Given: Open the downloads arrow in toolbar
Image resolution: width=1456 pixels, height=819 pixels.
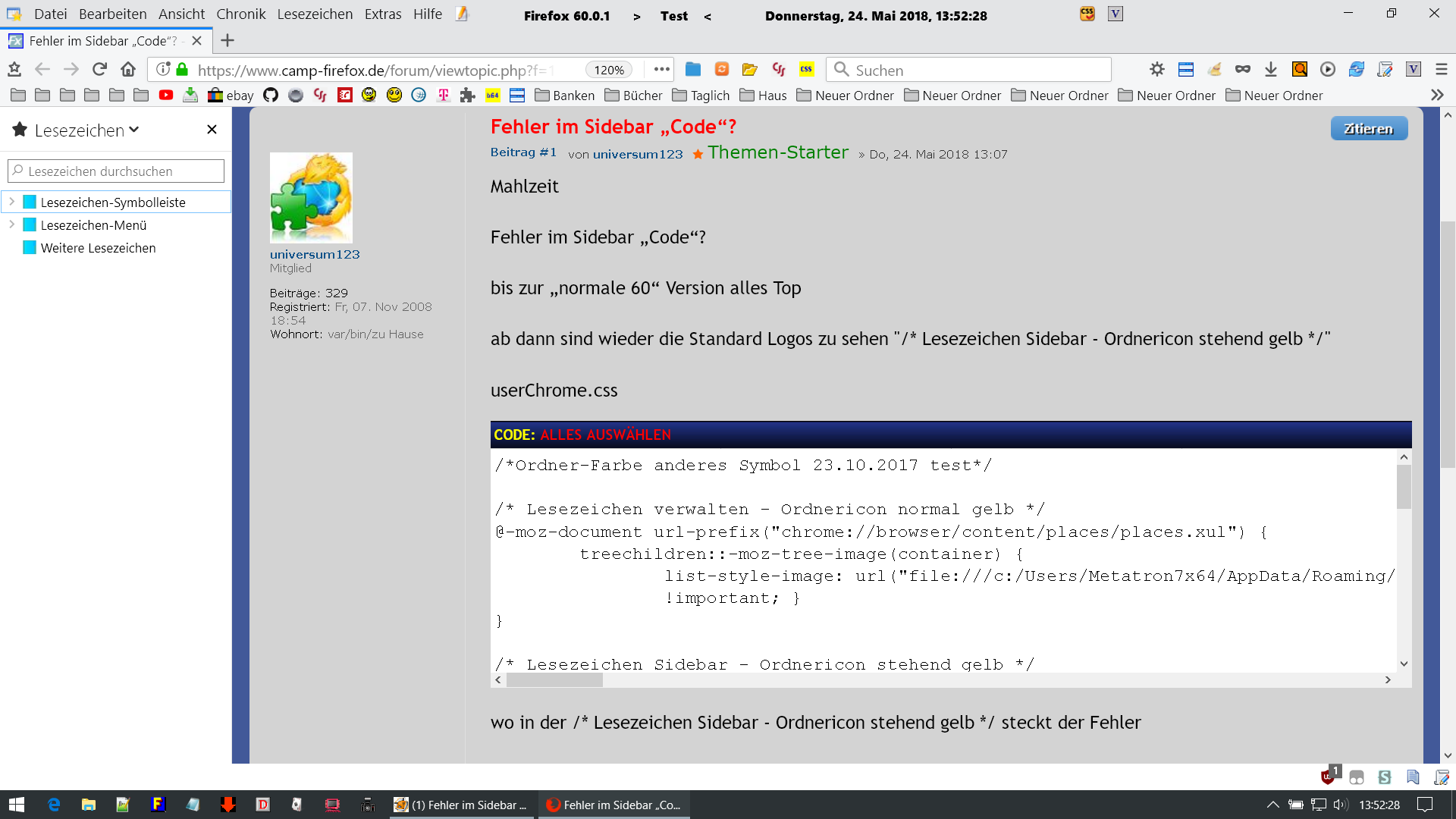Looking at the screenshot, I should [x=1271, y=70].
